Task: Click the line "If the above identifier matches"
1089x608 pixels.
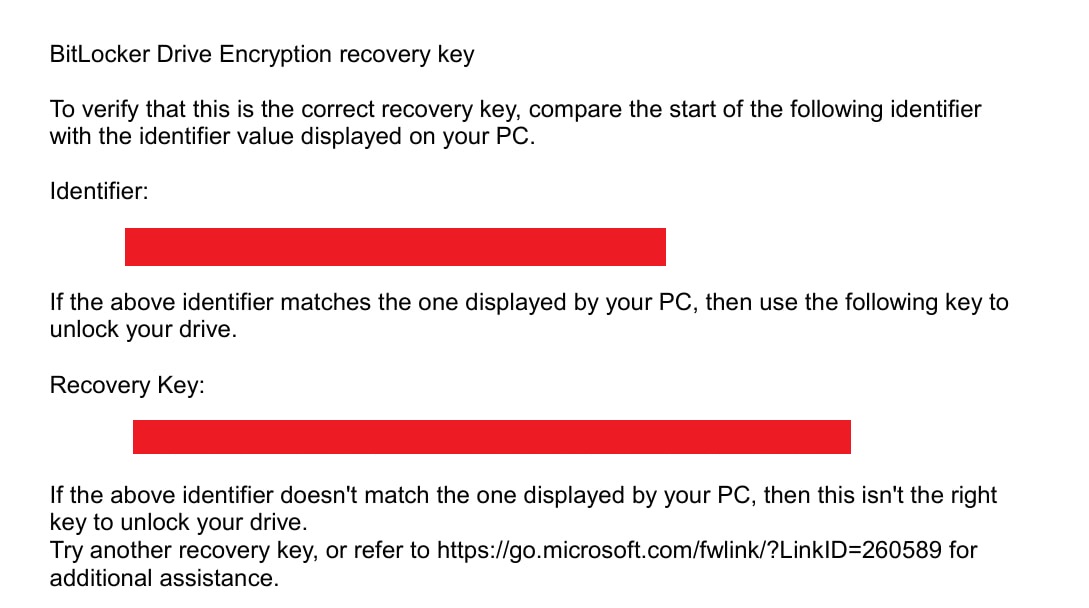Action: 529,302
